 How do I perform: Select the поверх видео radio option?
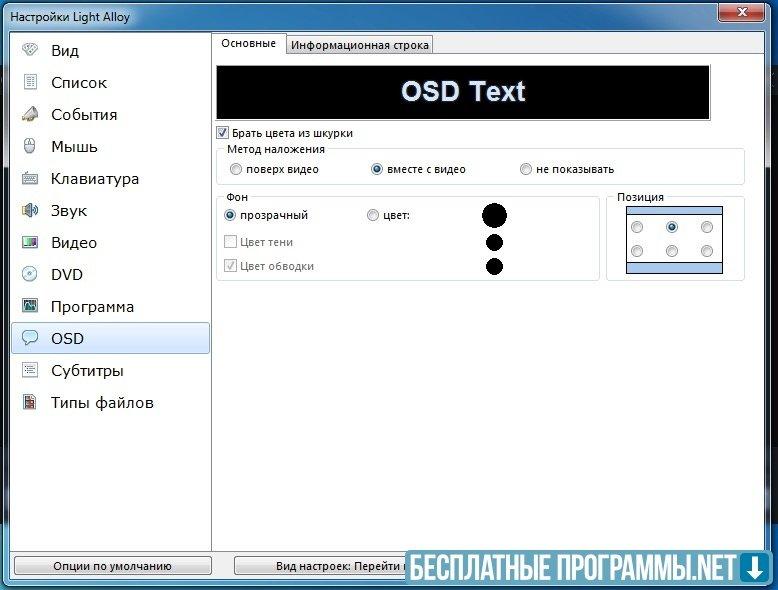pos(236,170)
